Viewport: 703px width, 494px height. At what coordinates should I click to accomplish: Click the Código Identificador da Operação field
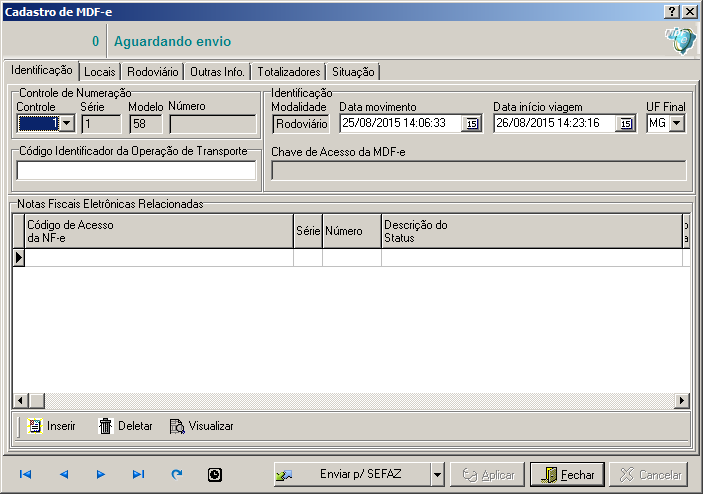click(x=136, y=170)
